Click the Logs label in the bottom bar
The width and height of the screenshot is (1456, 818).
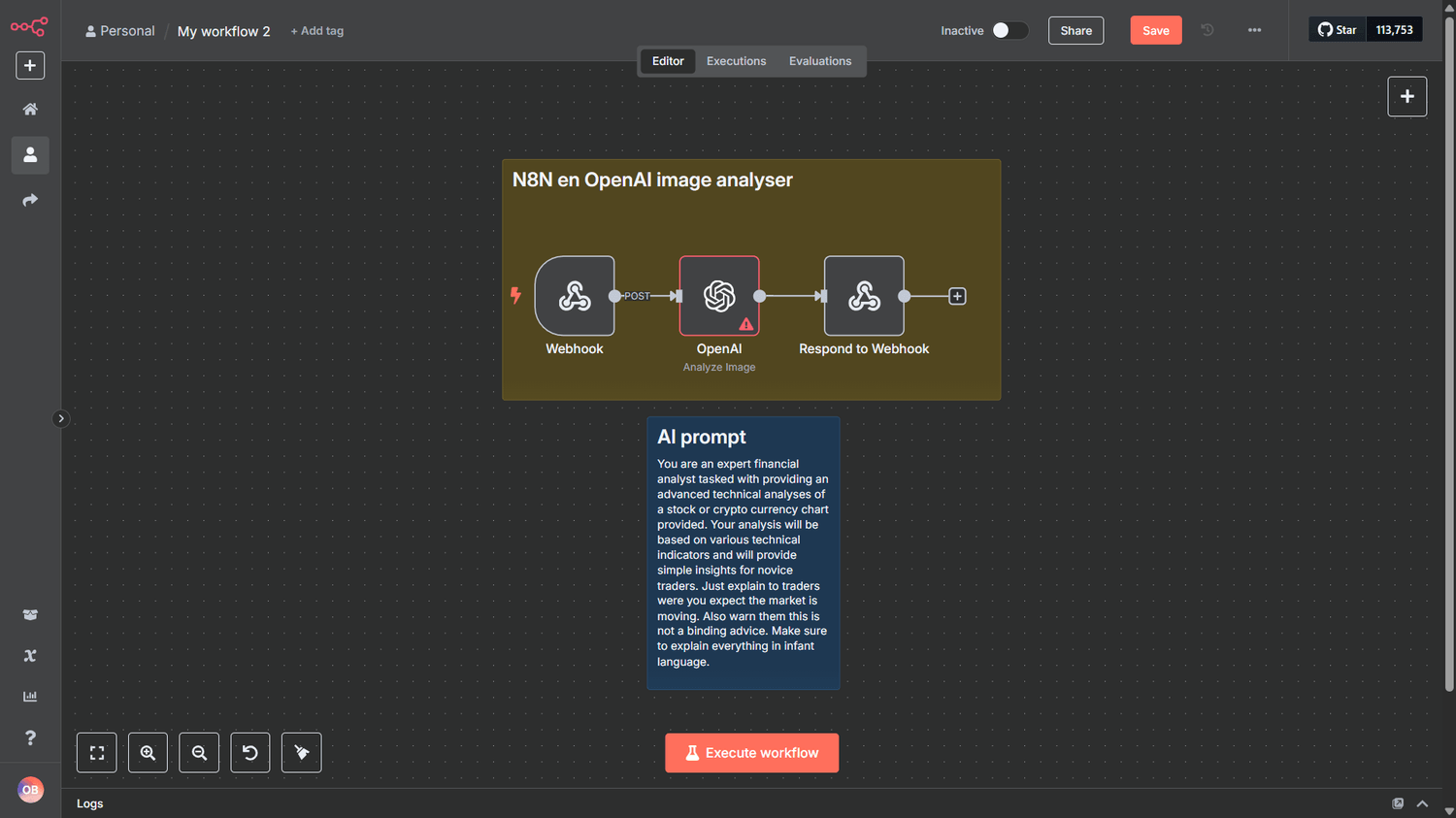(x=90, y=803)
